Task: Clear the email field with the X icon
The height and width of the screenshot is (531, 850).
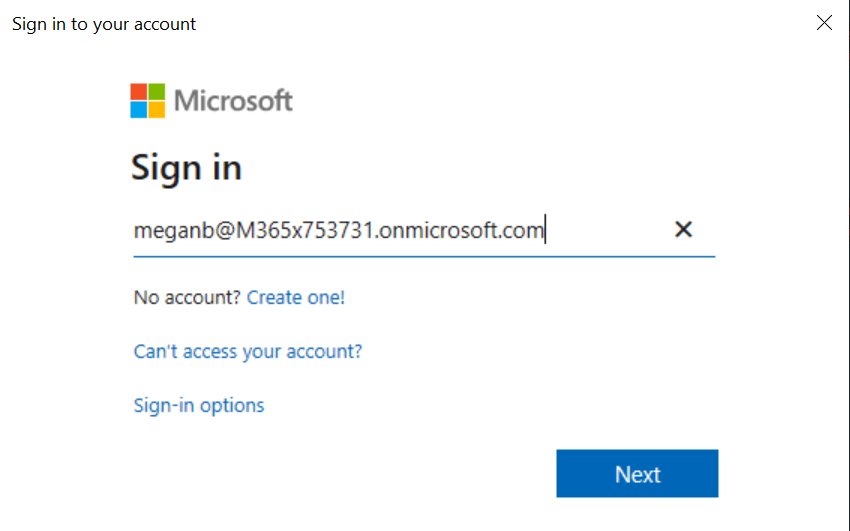Action: [683, 230]
